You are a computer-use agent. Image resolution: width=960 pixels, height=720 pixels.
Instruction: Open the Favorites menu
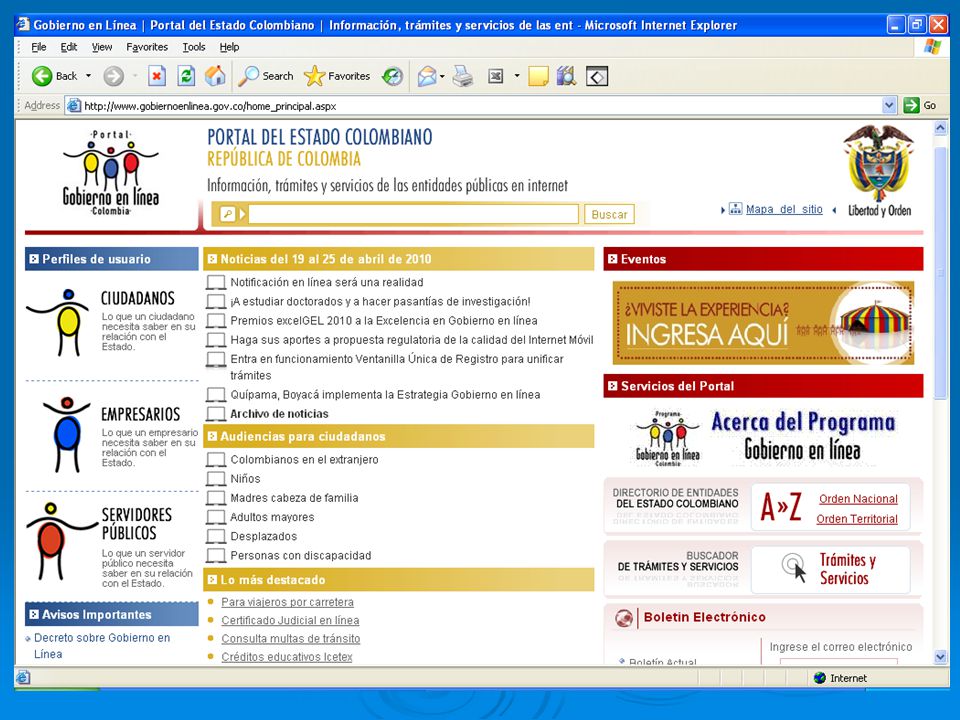tap(147, 47)
